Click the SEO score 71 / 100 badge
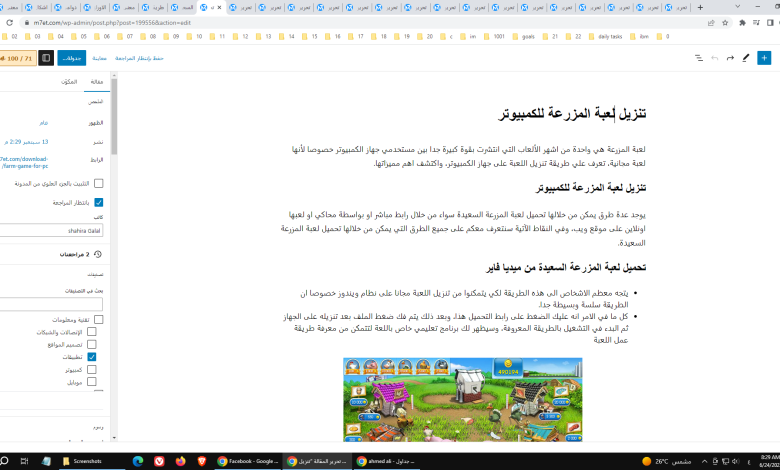 [17, 58]
